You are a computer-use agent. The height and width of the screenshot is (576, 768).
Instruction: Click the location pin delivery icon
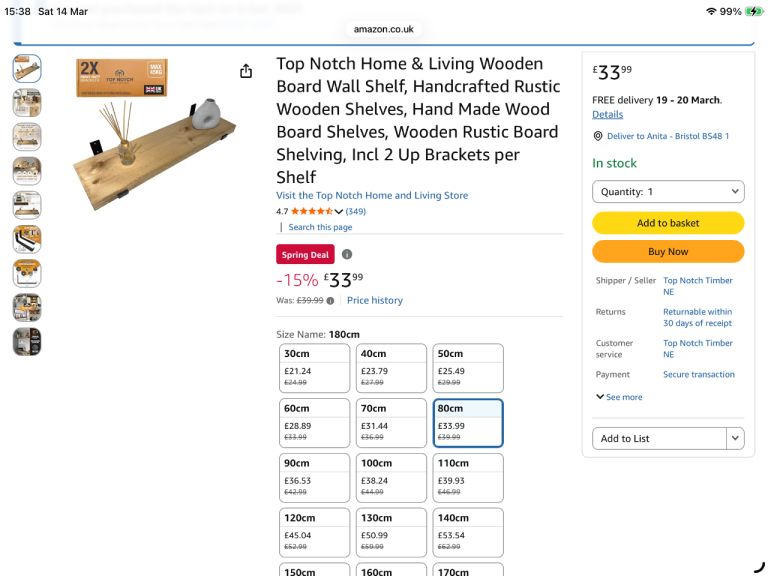point(597,136)
